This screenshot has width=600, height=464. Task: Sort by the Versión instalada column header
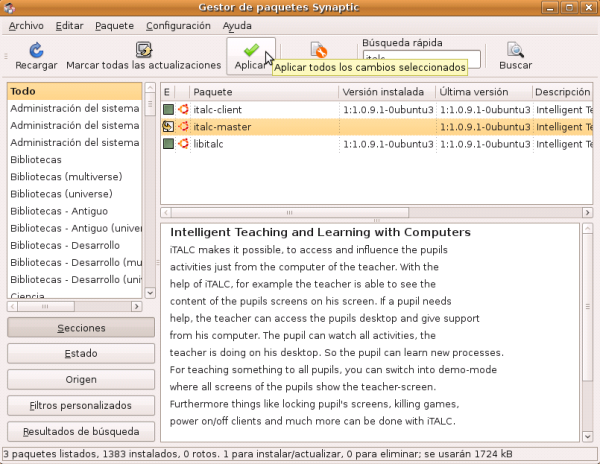click(387, 91)
